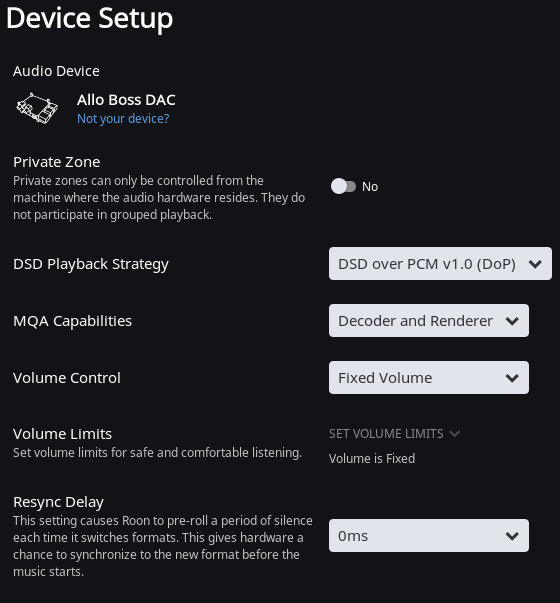Click the chevron beside SET VOLUME LIMITS
The height and width of the screenshot is (603, 560).
point(455,434)
